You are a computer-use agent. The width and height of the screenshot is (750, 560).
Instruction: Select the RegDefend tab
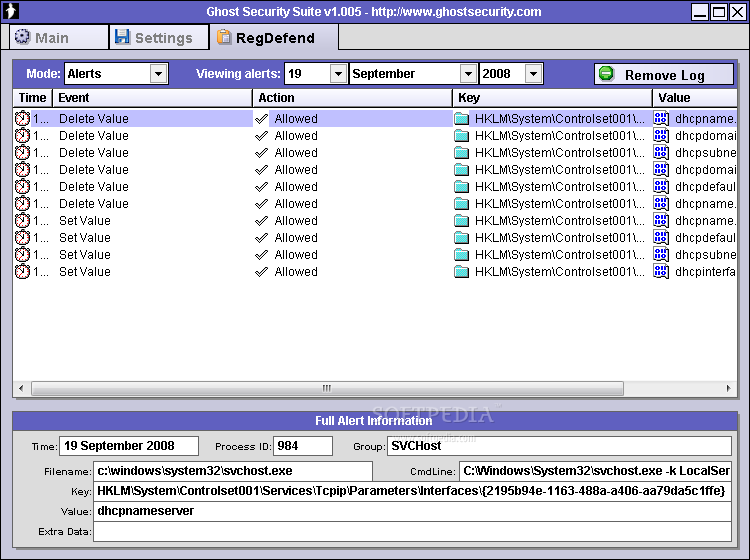tap(274, 37)
